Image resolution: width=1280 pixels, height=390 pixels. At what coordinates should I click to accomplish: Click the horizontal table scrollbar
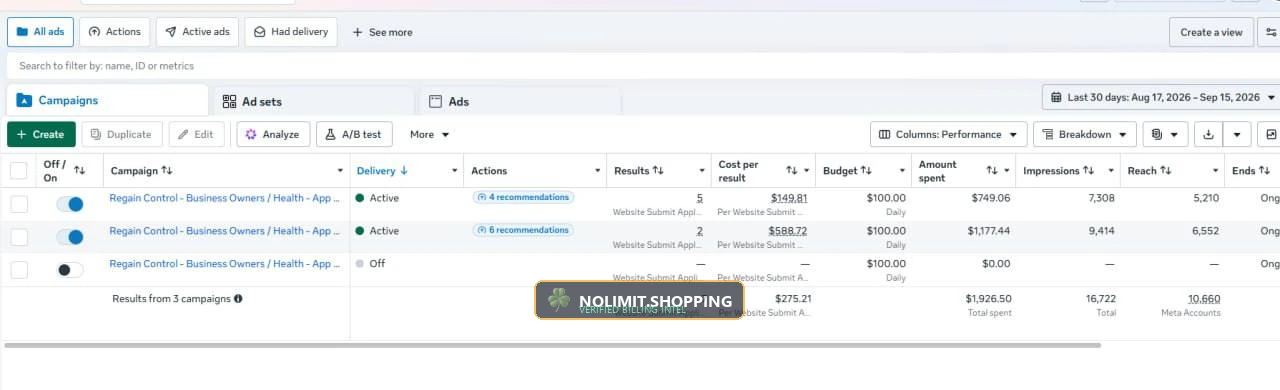(x=552, y=345)
